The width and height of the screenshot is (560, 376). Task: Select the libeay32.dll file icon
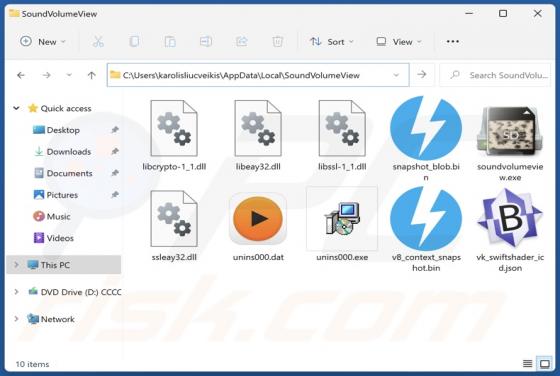point(258,128)
